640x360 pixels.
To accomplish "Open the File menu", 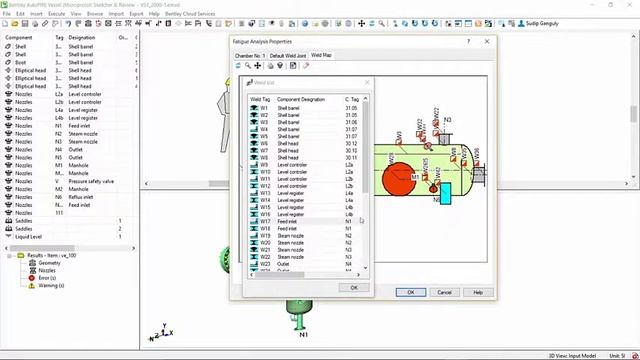I will pyautogui.click(x=7, y=14).
